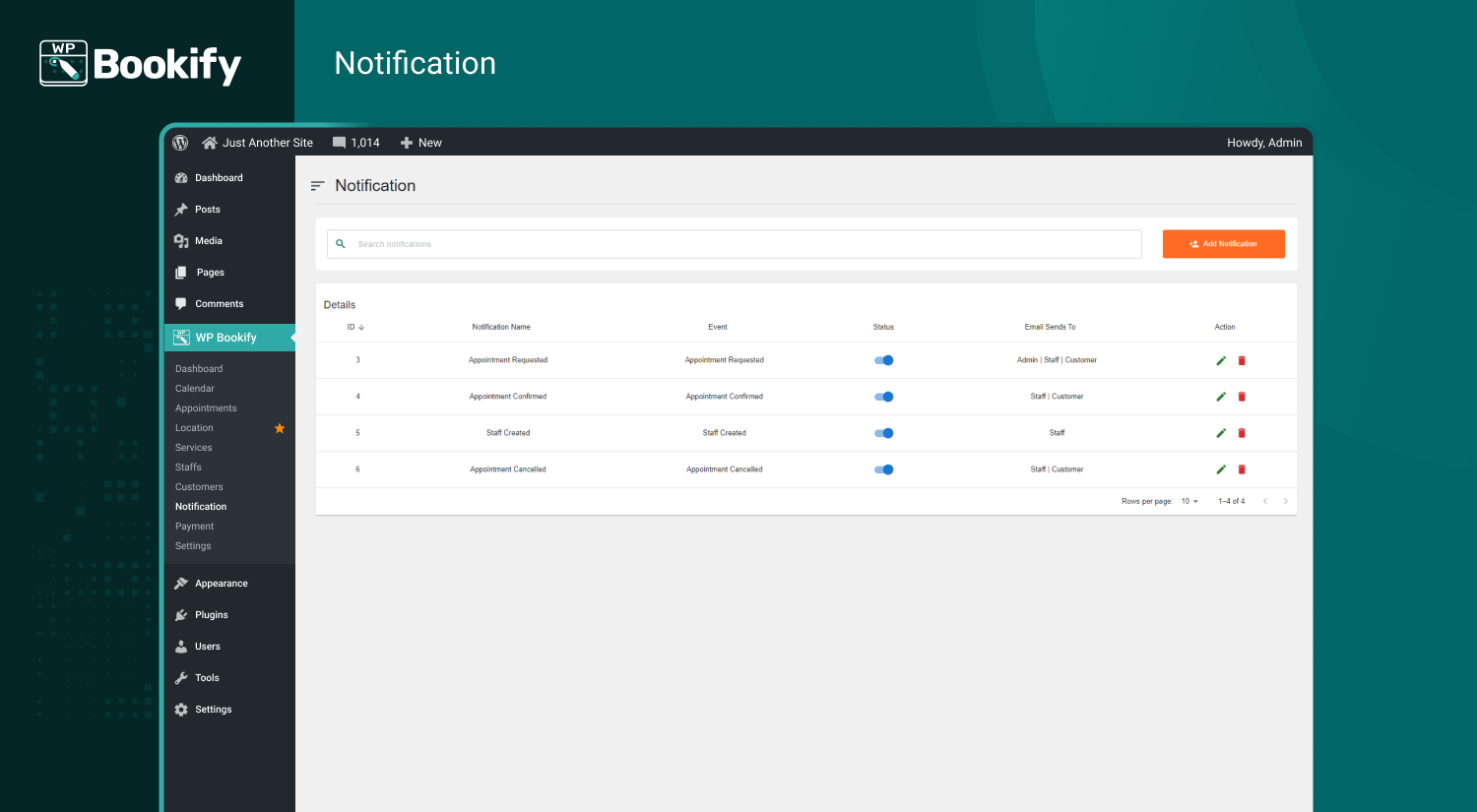Click the Add Notification button
This screenshot has height=812, width=1477.
point(1223,243)
